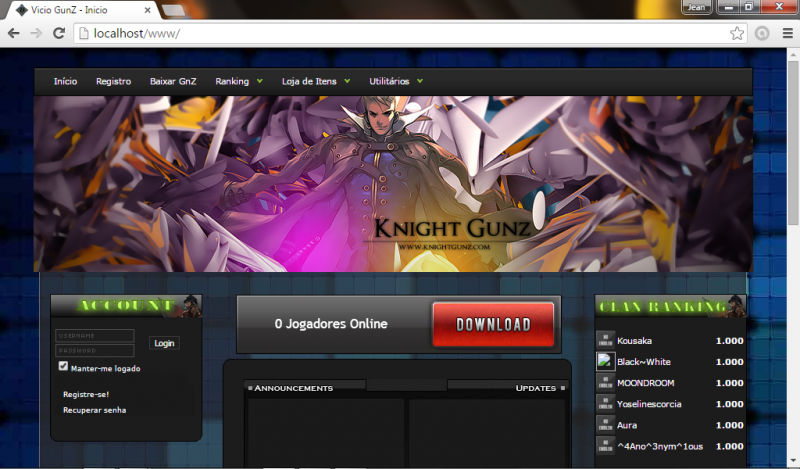The height and width of the screenshot is (469, 800).
Task: Click the scrollbar down arrow
Action: [x=793, y=460]
